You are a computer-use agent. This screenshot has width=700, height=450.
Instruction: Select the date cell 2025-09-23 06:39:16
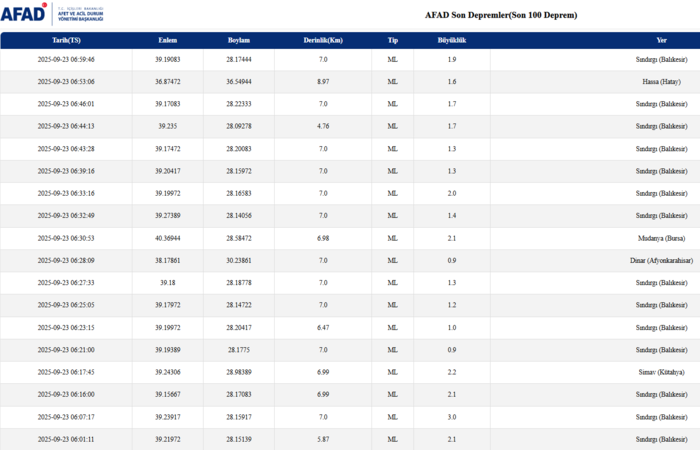pyautogui.click(x=66, y=171)
